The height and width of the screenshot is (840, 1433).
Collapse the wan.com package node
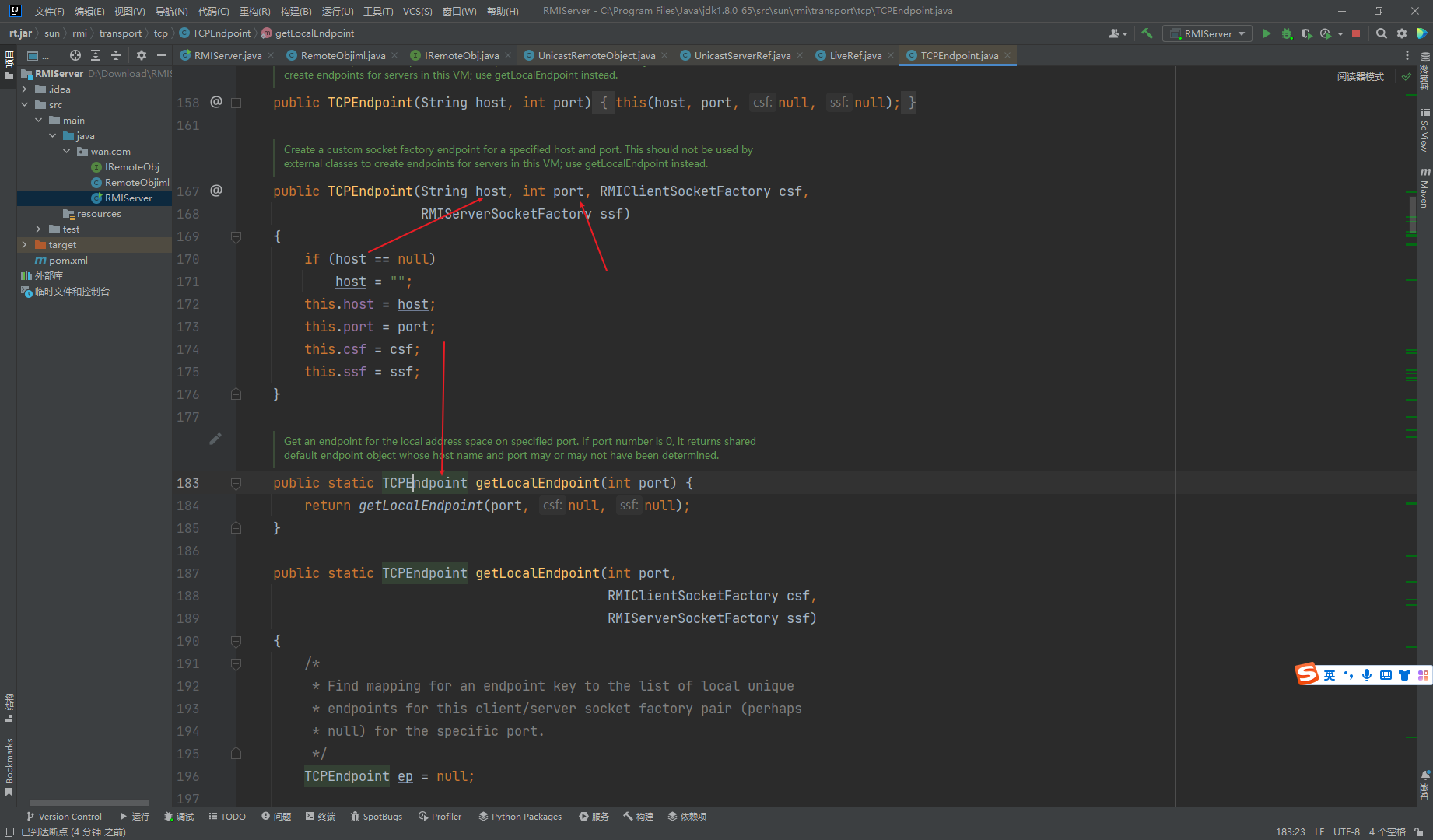click(67, 152)
